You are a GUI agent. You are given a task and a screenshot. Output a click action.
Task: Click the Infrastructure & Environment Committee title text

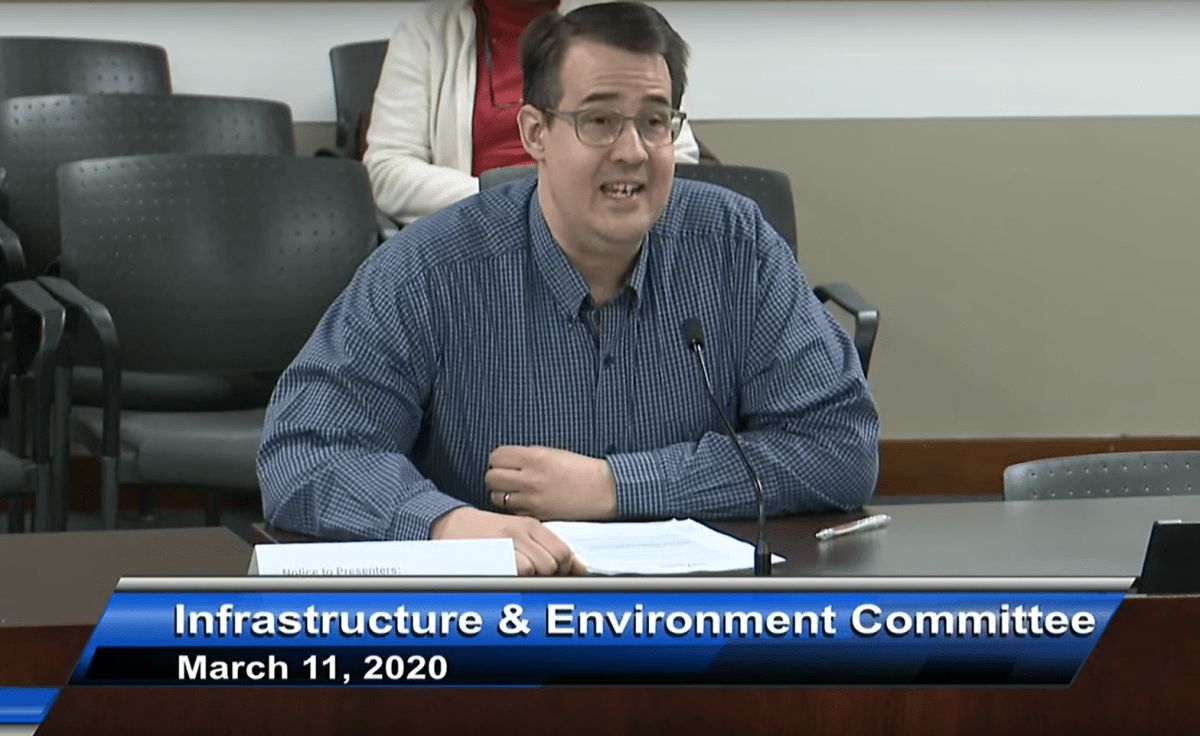tap(634, 621)
